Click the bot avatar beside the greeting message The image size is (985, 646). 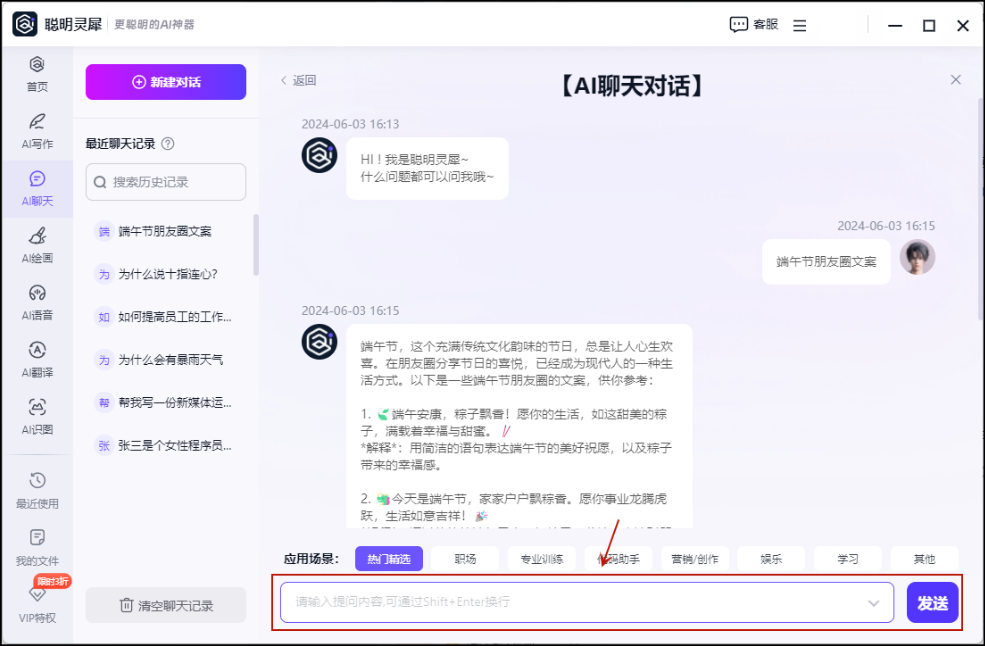319,155
